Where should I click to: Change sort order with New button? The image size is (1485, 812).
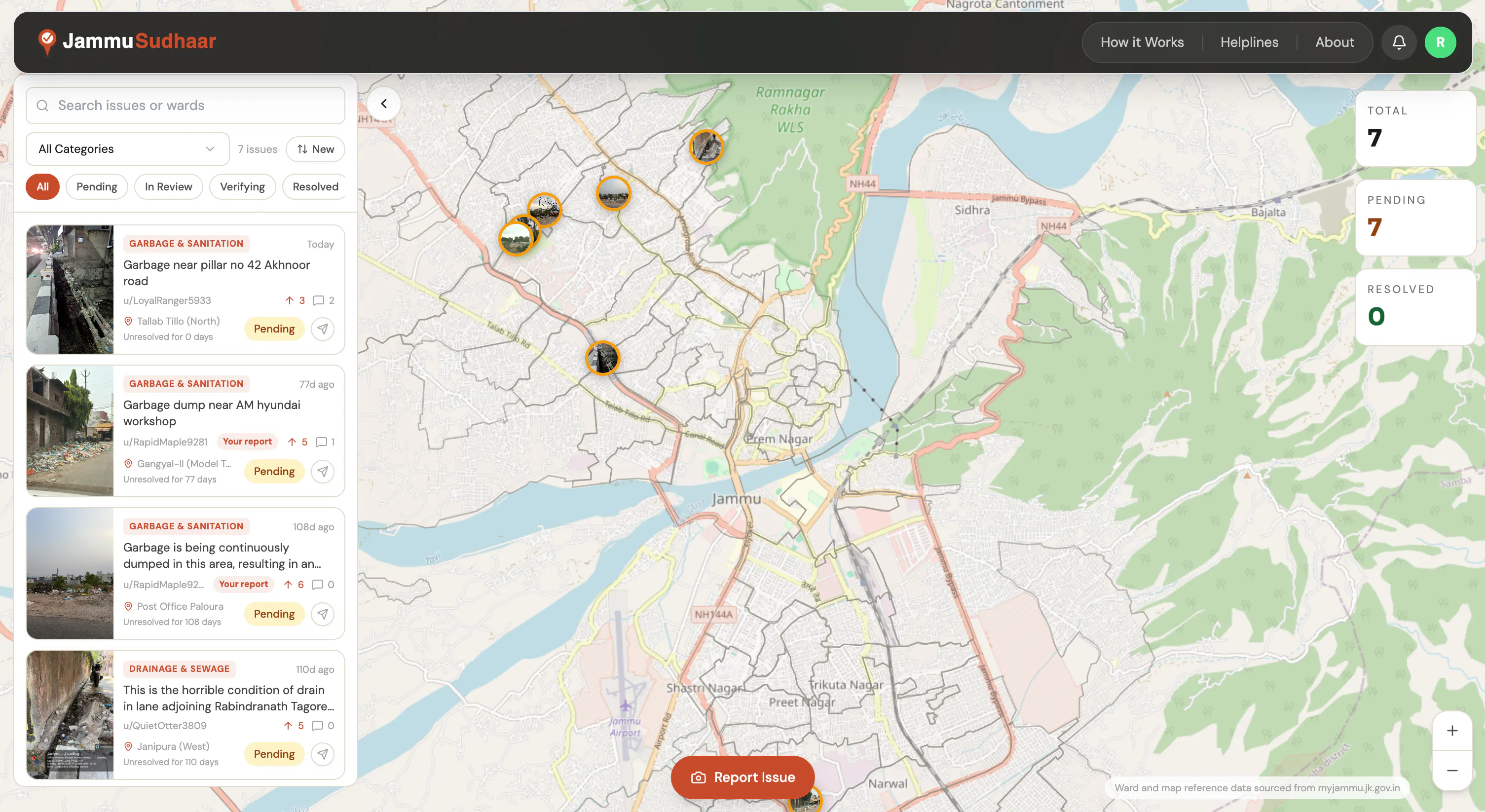[315, 149]
